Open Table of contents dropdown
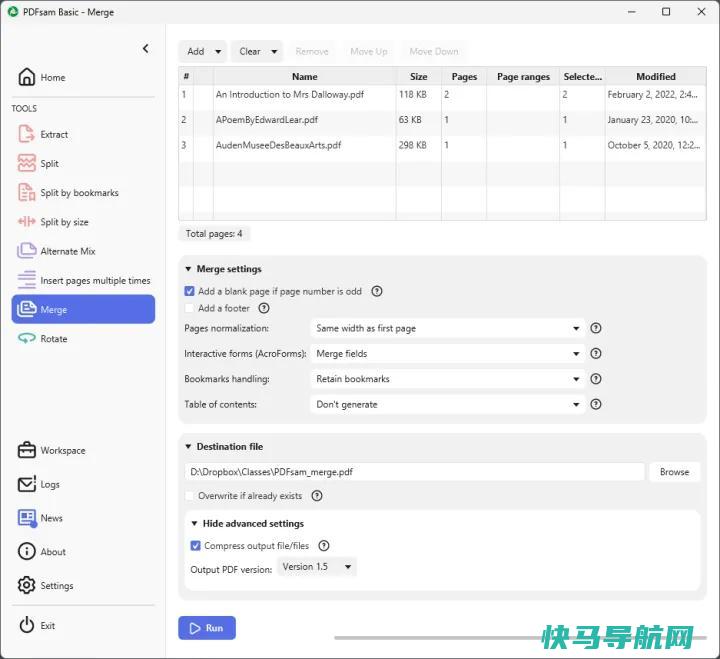The width and height of the screenshot is (720, 659). click(448, 405)
